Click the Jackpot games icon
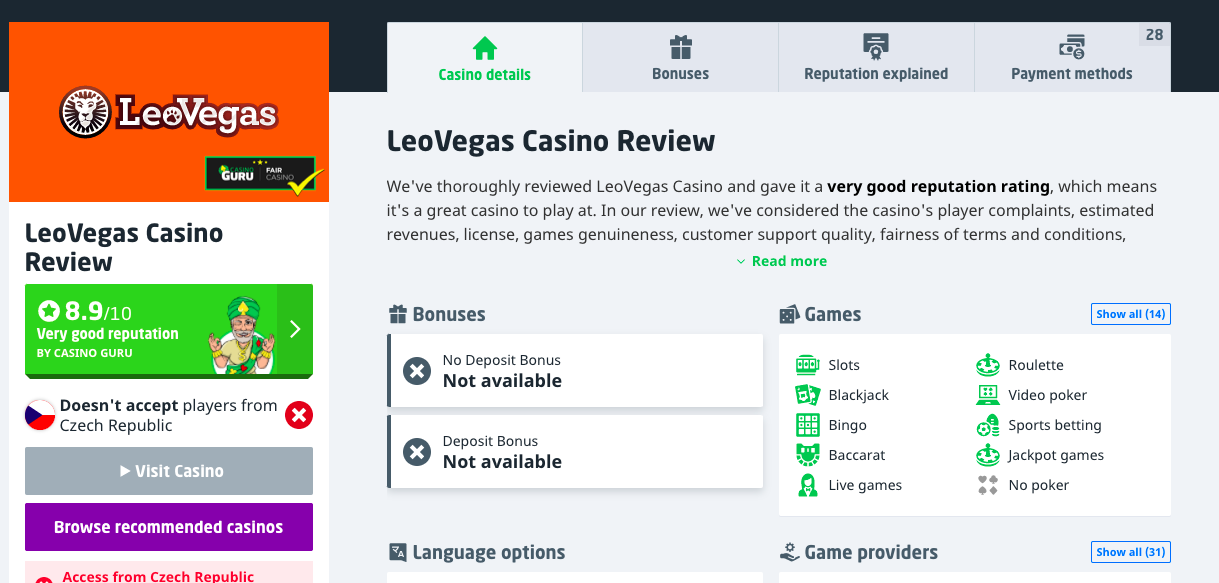1219x583 pixels. coord(988,455)
